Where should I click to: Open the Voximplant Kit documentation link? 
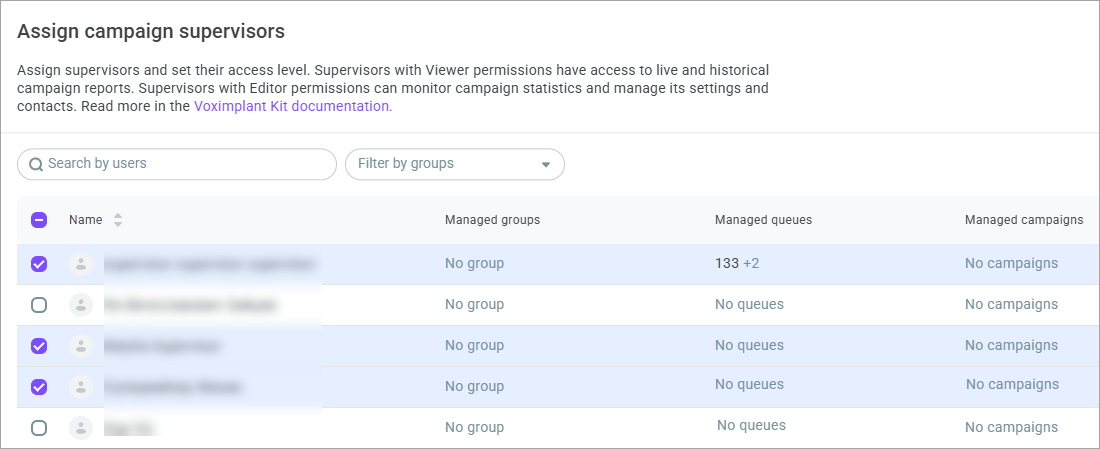pyautogui.click(x=293, y=107)
